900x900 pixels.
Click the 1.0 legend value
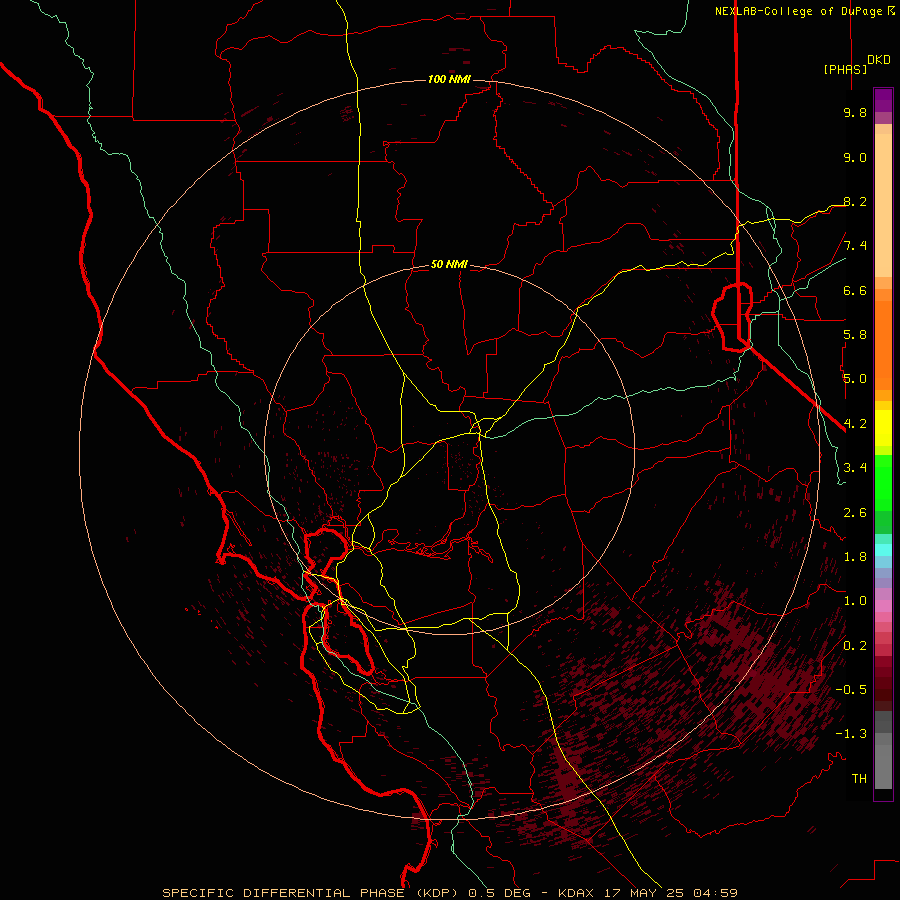pyautogui.click(x=855, y=601)
